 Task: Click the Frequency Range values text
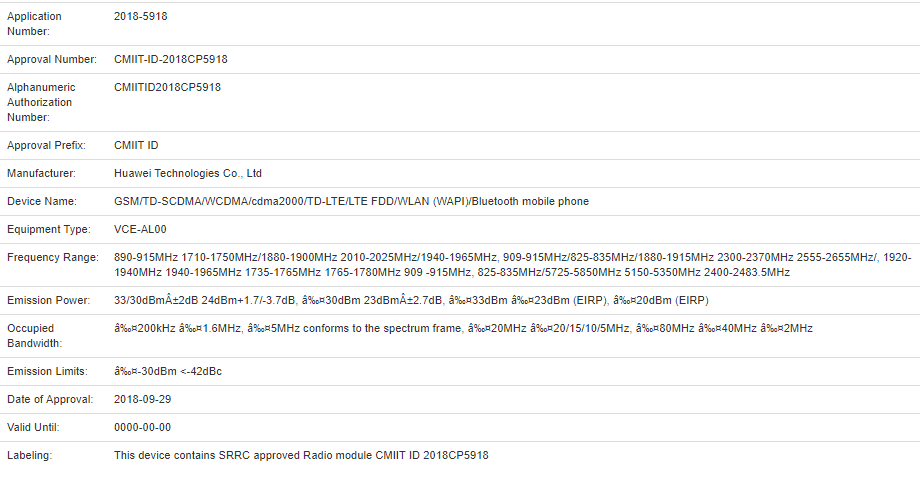pyautogui.click(x=498, y=265)
